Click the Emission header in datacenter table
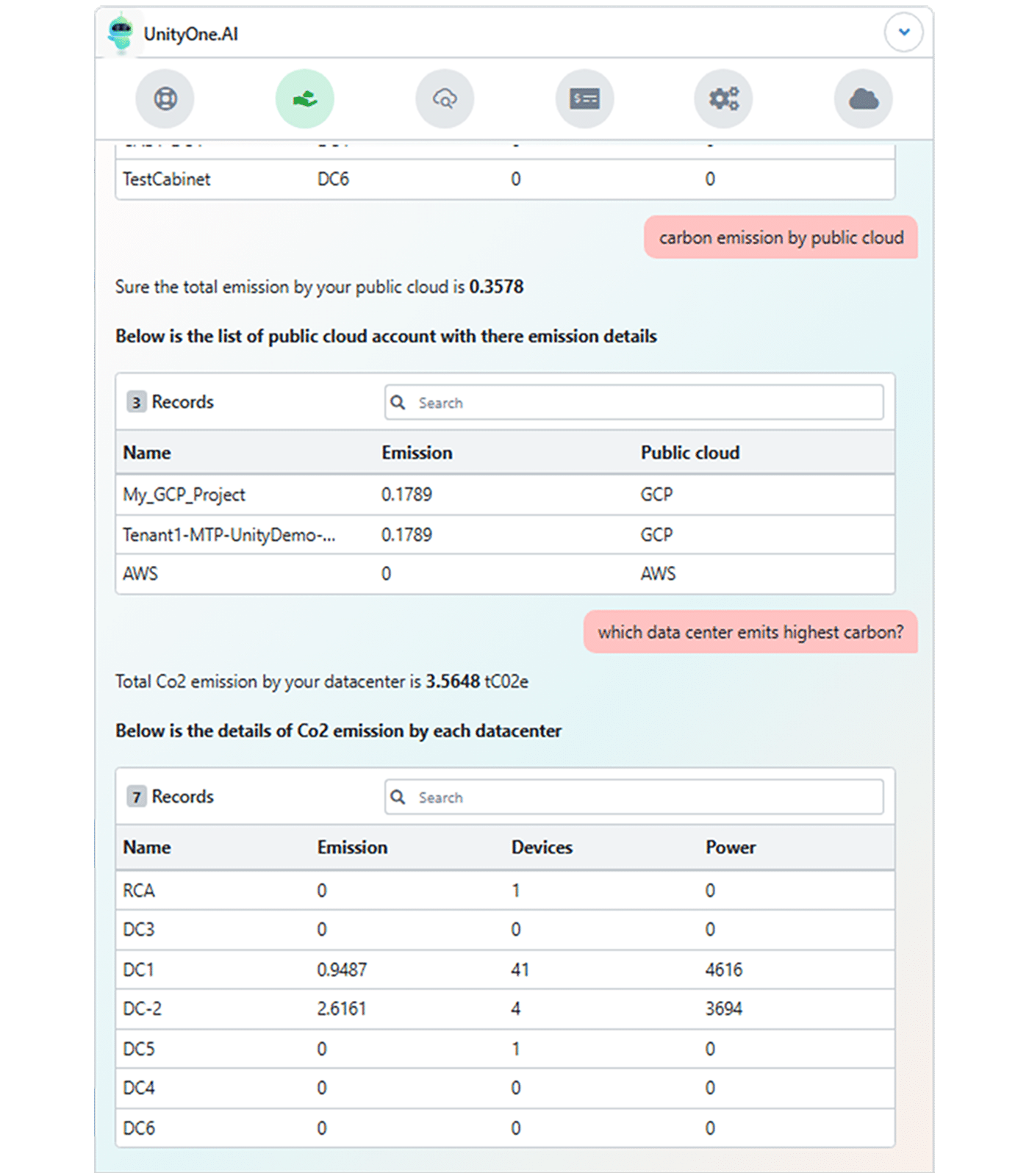This screenshot has width=1029, height=1176. (x=352, y=847)
